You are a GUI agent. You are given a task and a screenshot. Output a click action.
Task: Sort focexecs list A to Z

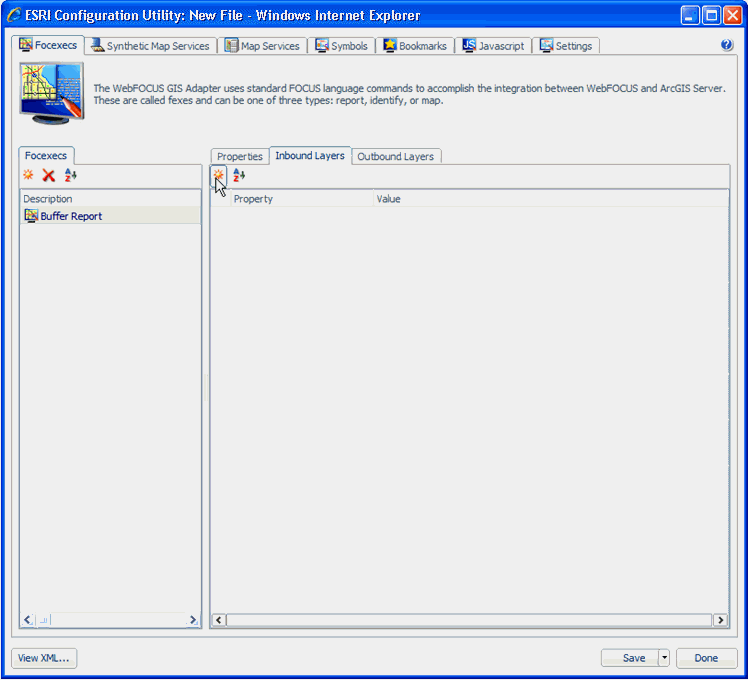[x=70, y=175]
